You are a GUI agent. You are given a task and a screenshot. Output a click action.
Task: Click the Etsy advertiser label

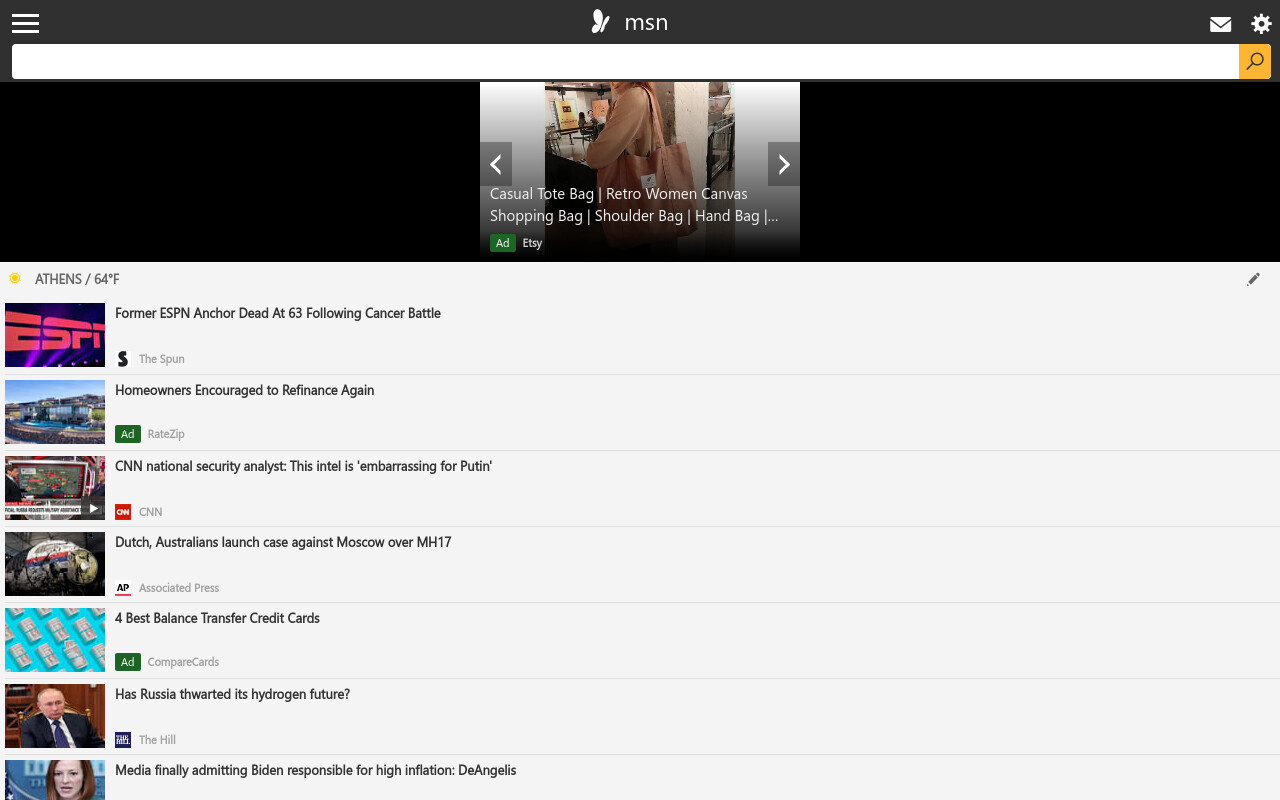[532, 243]
